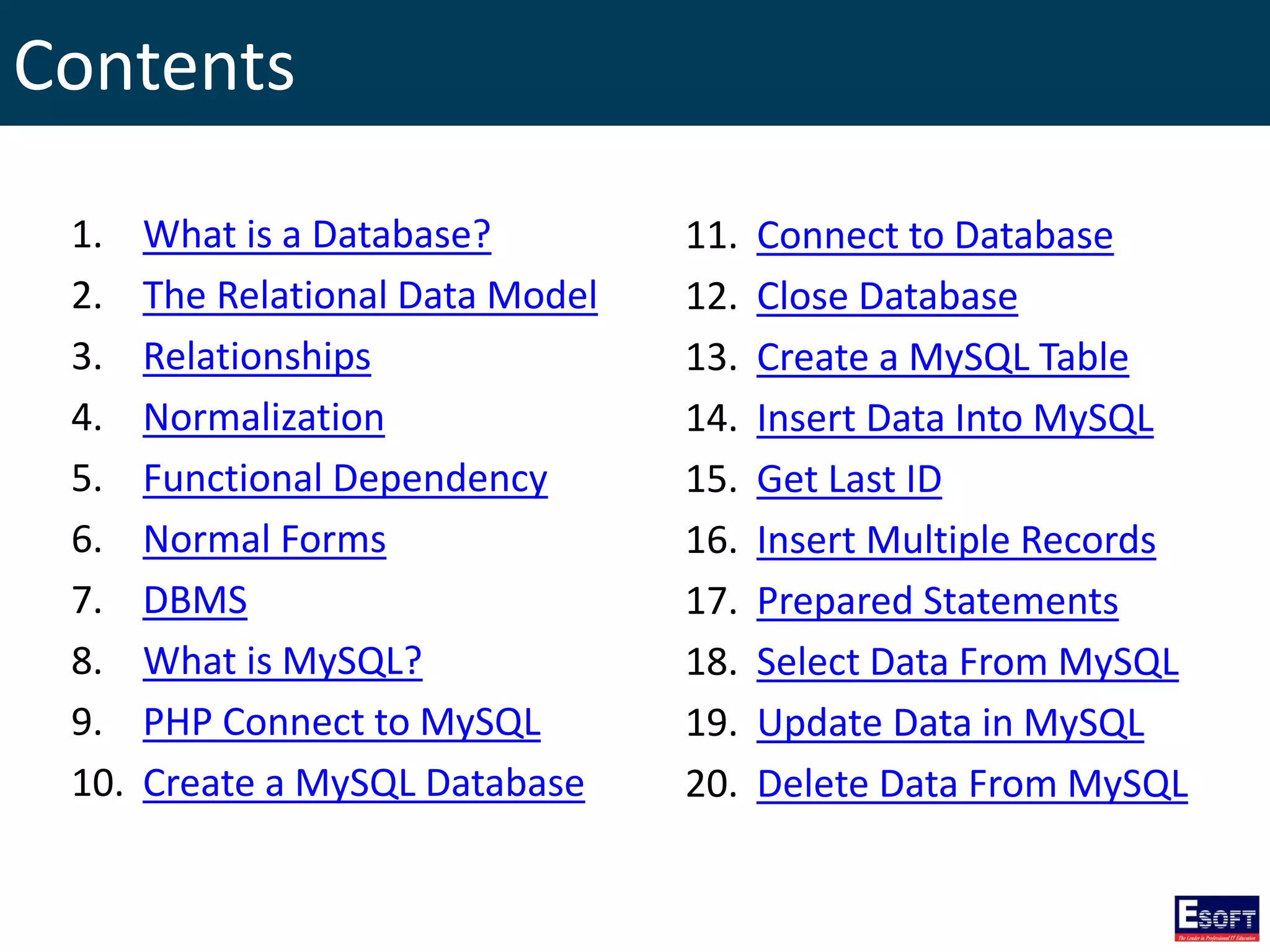
Task: Go to the 'Get Last ID' section
Action: tap(849, 479)
